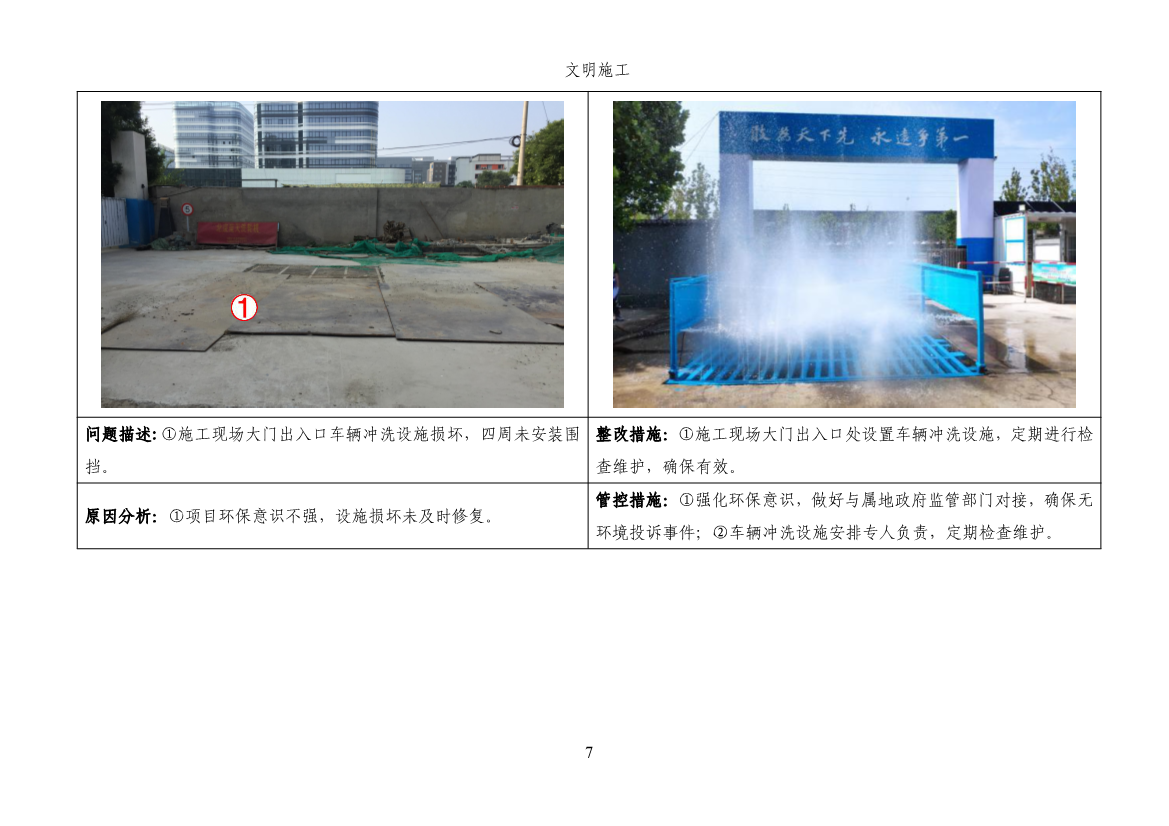
Task: Select the left photo of steel plates
Action: click(332, 254)
